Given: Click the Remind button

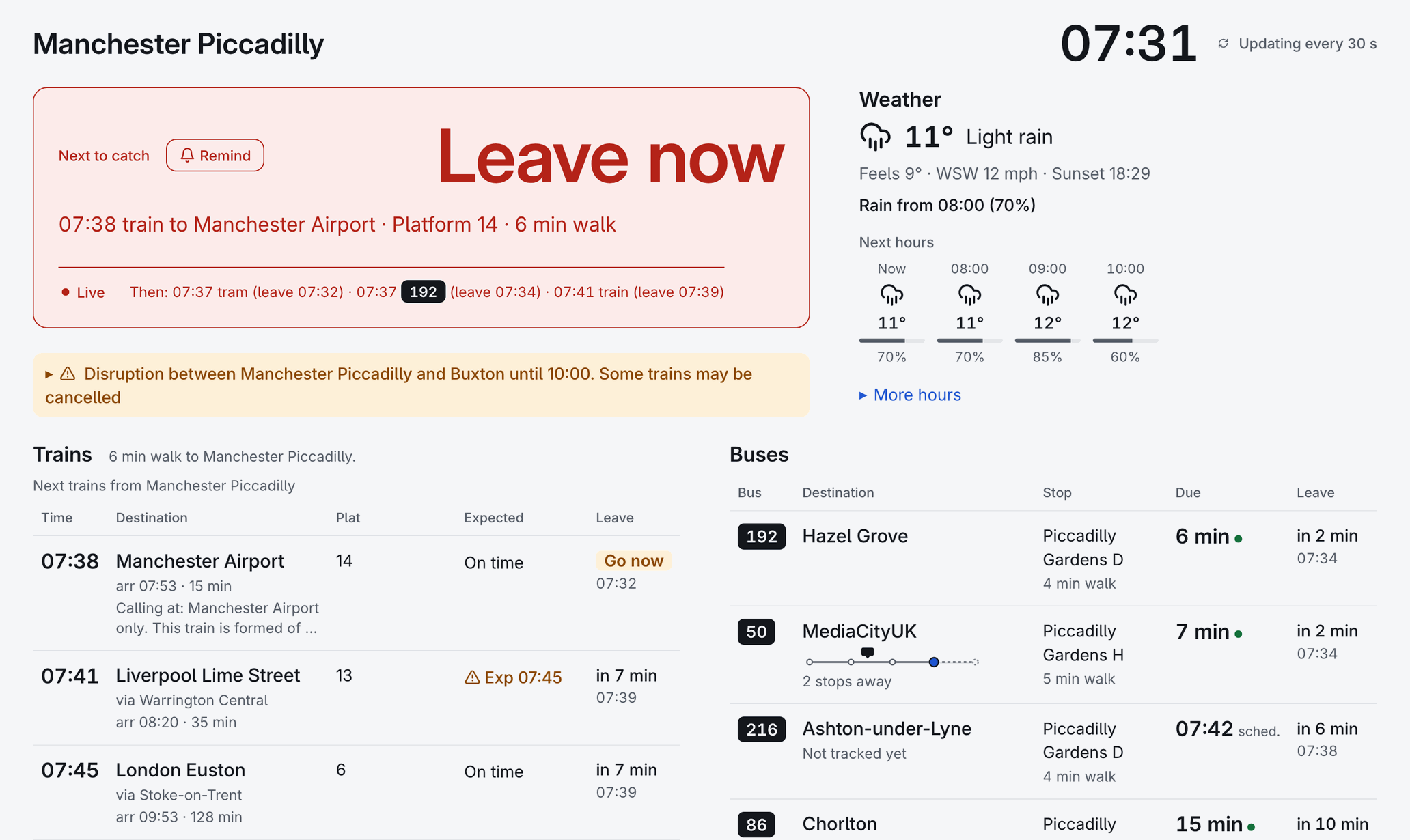Looking at the screenshot, I should point(215,155).
